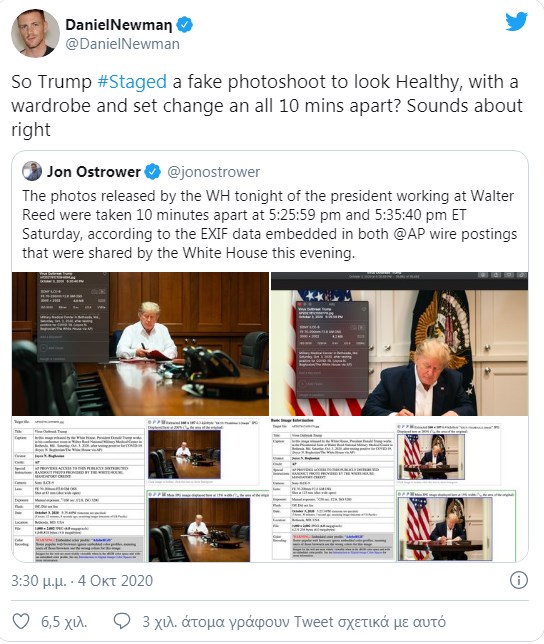The image size is (544, 644).
Task: View photo of Trump beside the flag
Action: [x=399, y=344]
